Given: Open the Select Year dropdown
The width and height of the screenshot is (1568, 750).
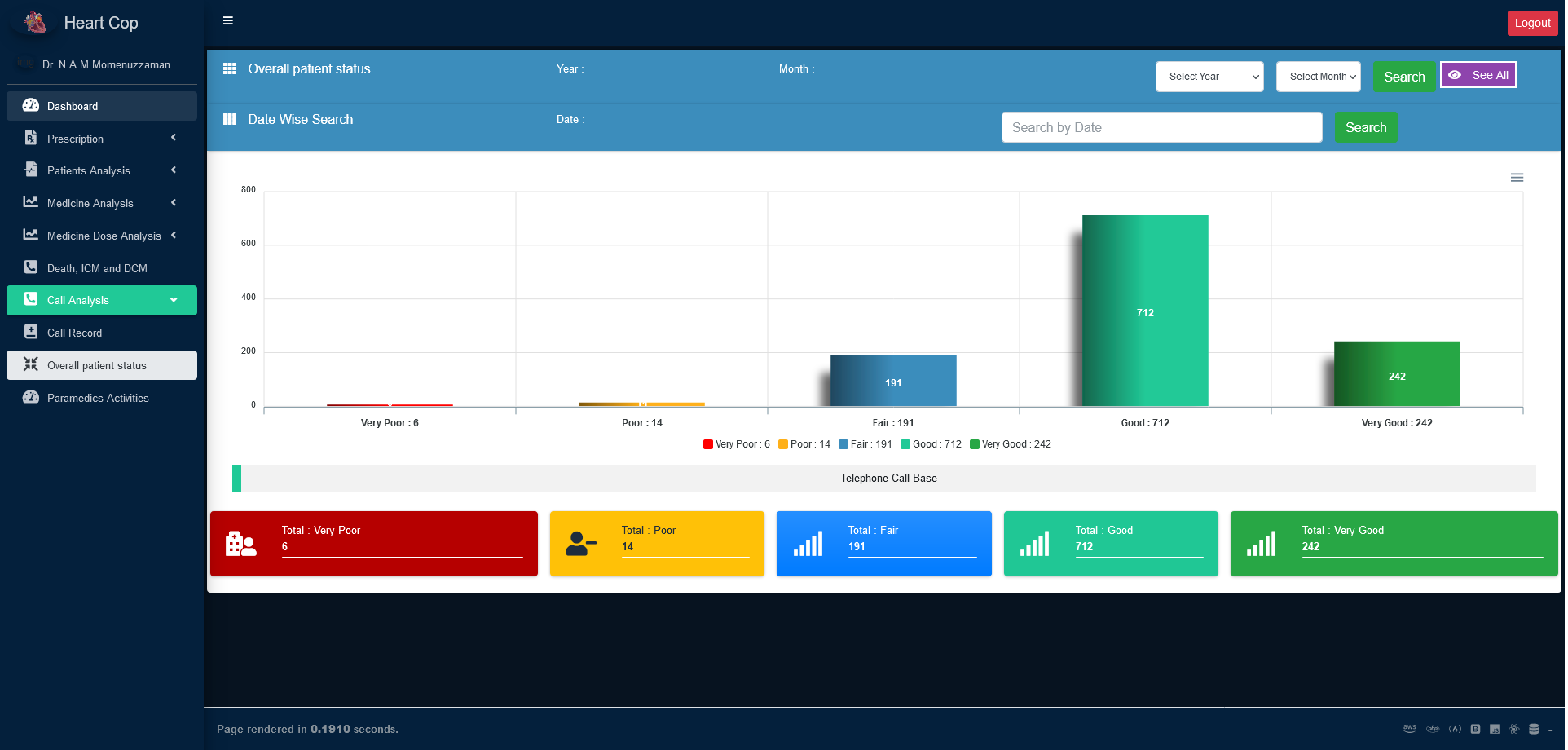Looking at the screenshot, I should 1209,77.
